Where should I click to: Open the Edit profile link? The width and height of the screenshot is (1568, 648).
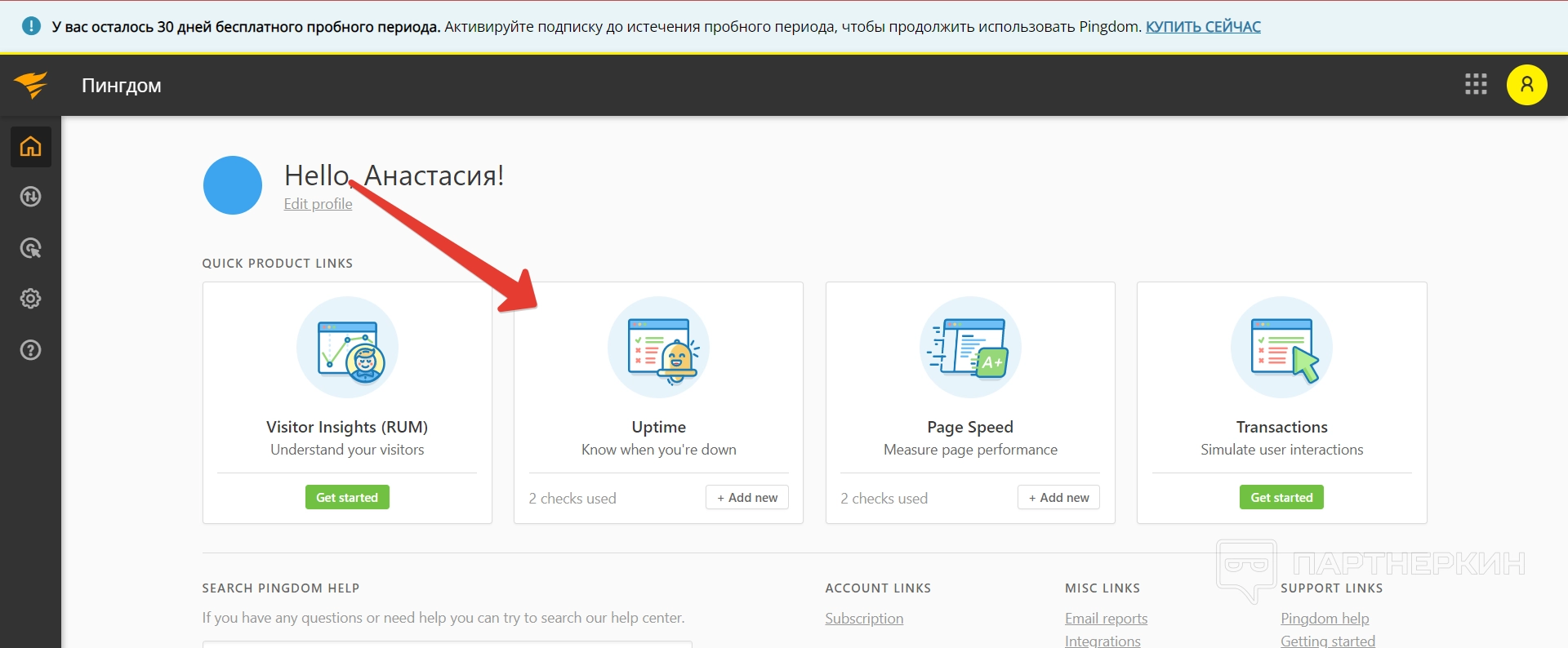pos(318,204)
